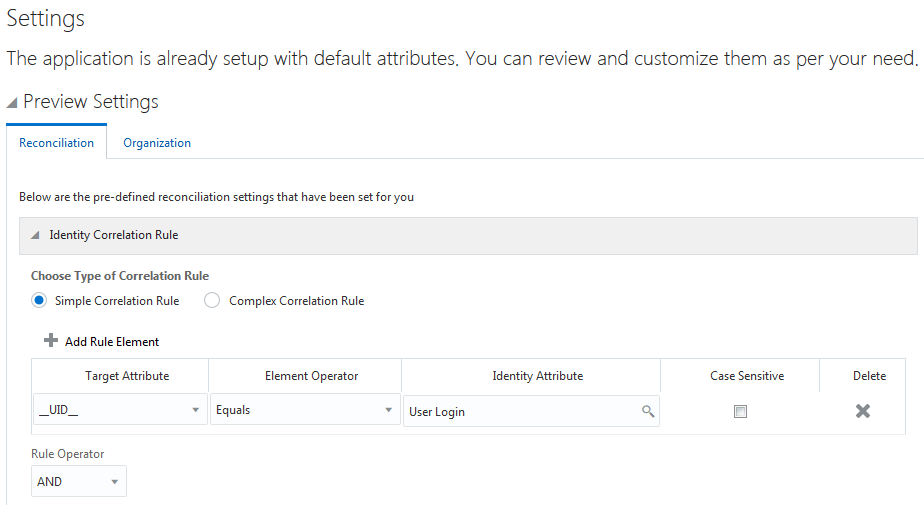
Task: Collapse the Preview Settings section
Action: coord(12,102)
